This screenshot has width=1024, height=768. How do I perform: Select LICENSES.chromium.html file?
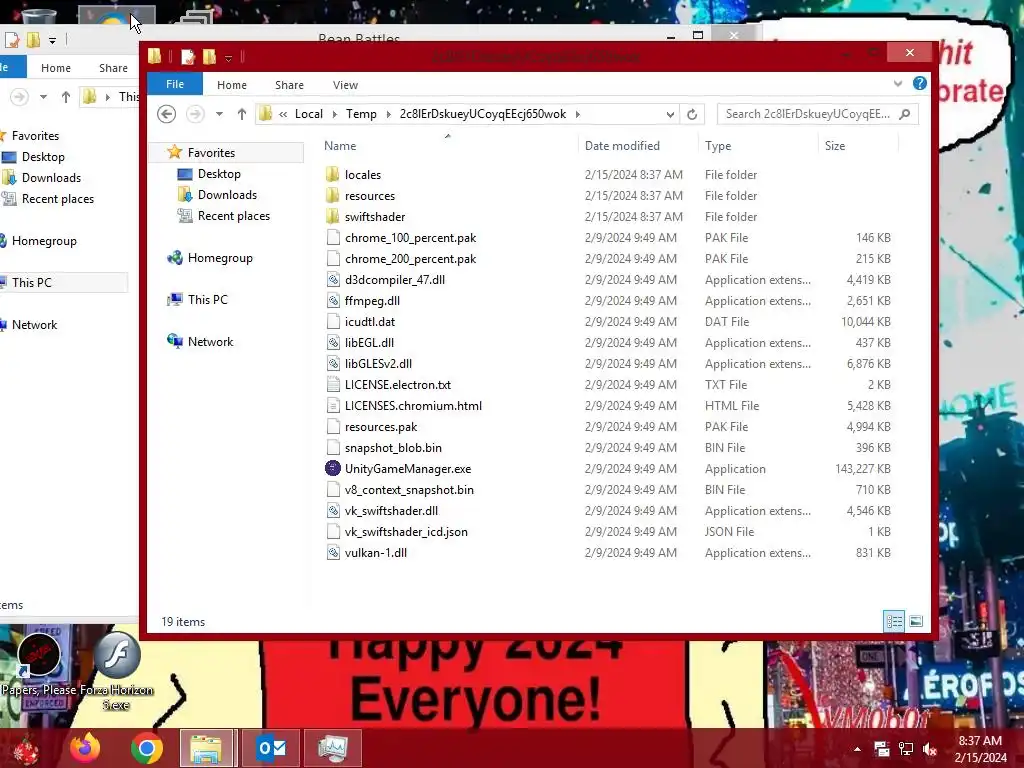coord(607,406)
